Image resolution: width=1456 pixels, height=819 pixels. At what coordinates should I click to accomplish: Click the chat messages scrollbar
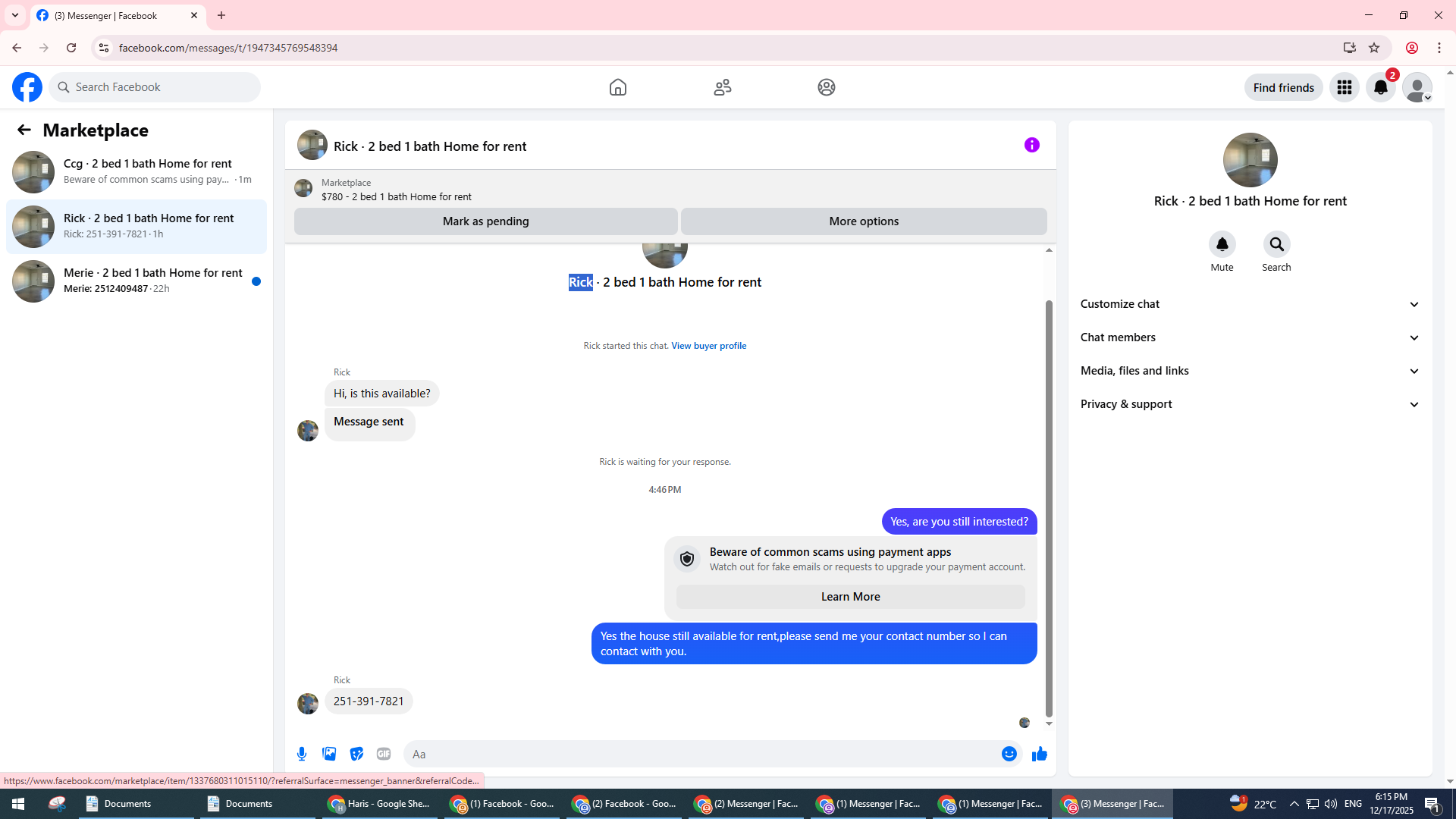pyautogui.click(x=1049, y=508)
